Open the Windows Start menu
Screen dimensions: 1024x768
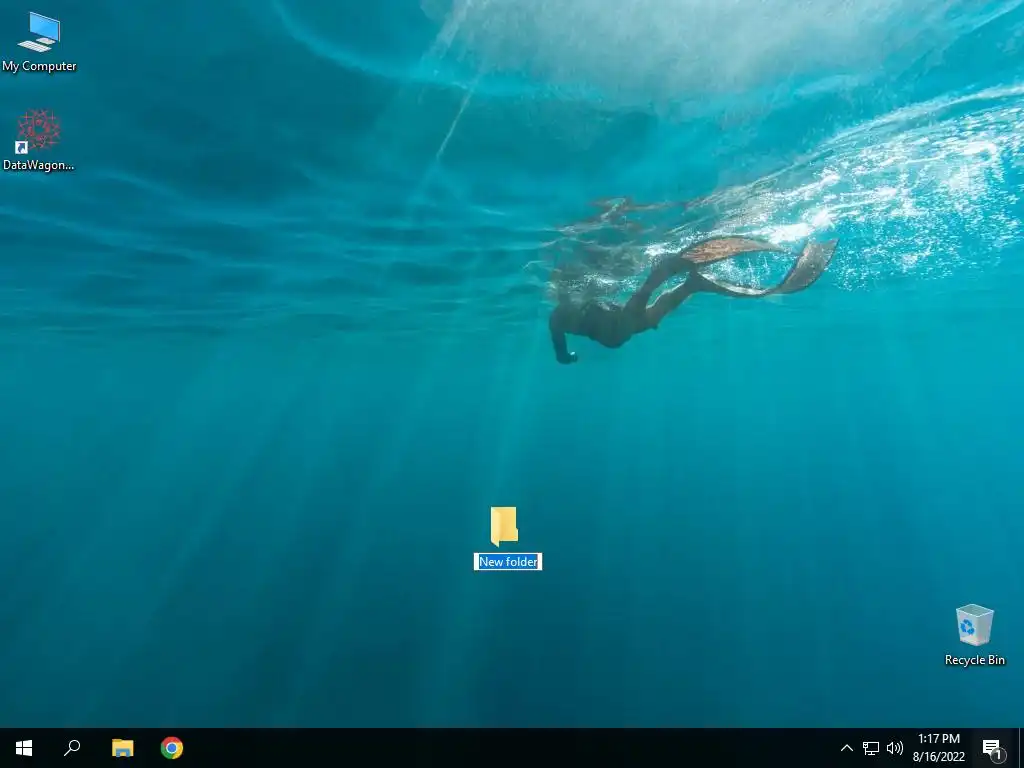coord(24,748)
